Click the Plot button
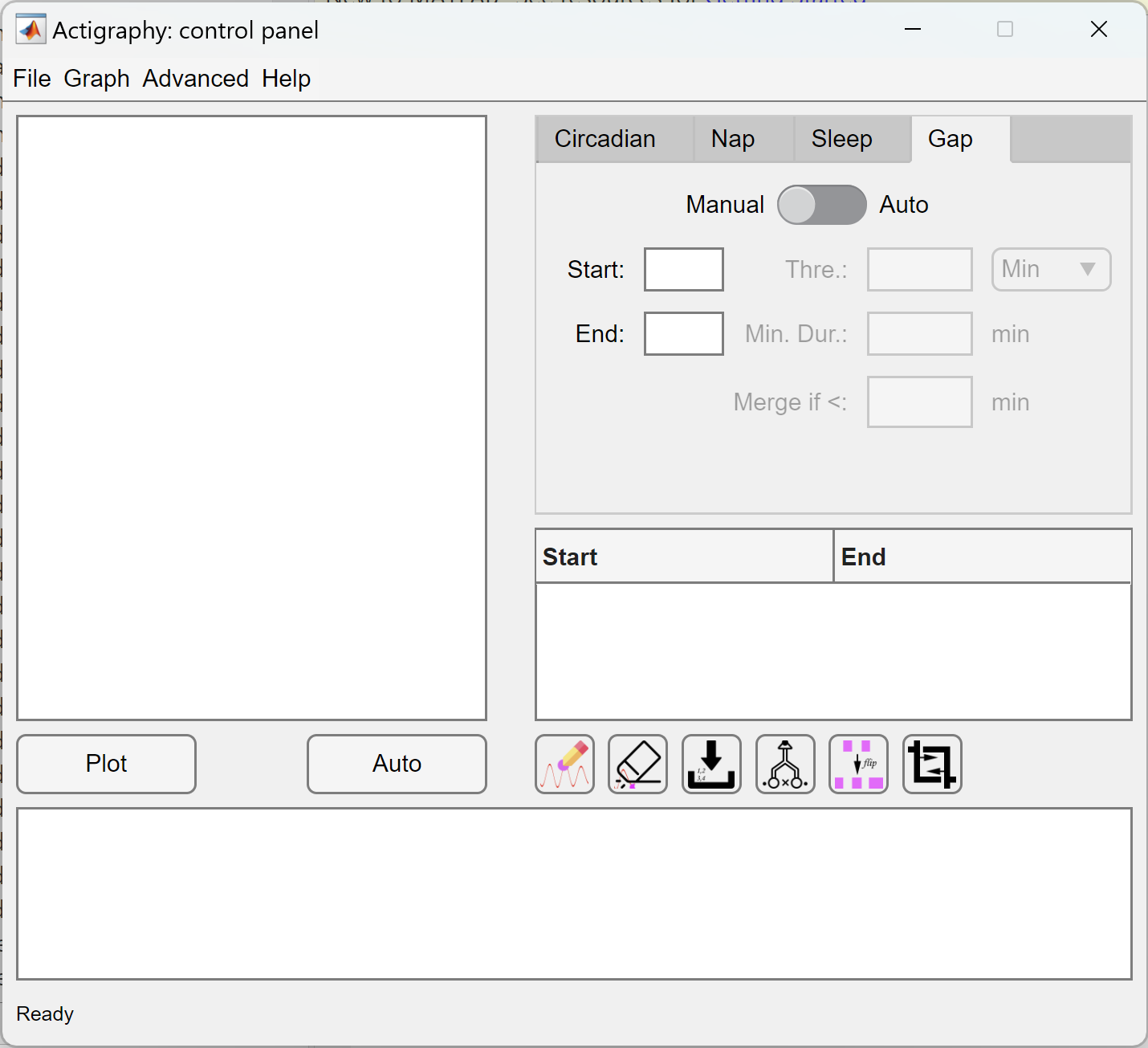This screenshot has height=1048, width=1148. [106, 764]
